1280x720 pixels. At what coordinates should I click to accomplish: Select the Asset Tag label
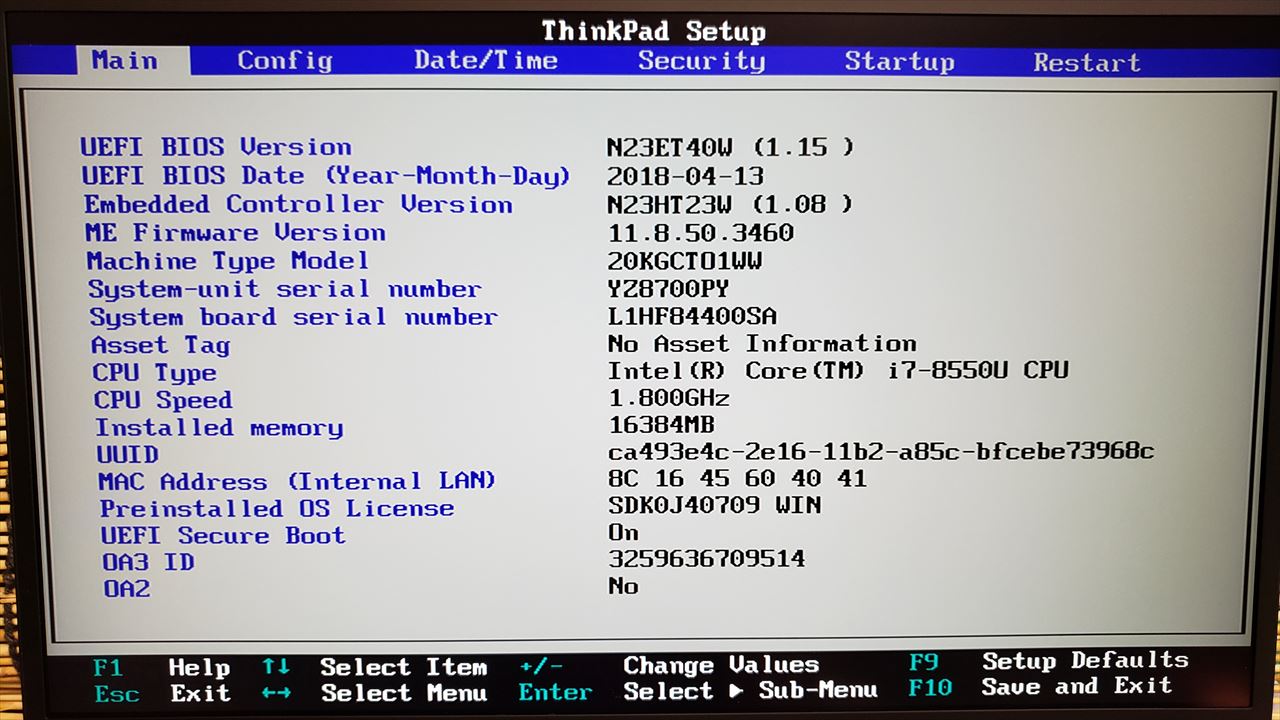[x=160, y=345]
